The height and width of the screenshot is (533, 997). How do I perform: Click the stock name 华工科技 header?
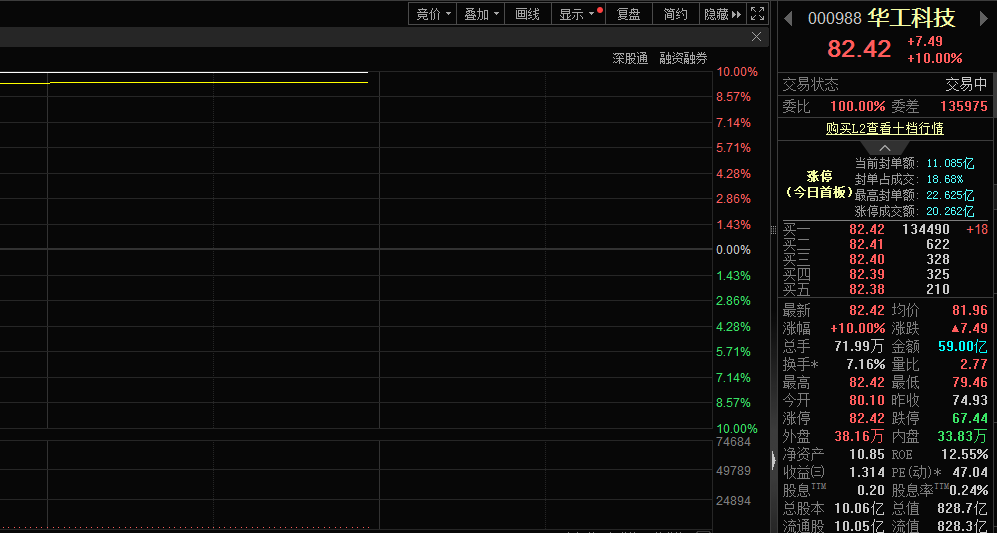point(911,18)
